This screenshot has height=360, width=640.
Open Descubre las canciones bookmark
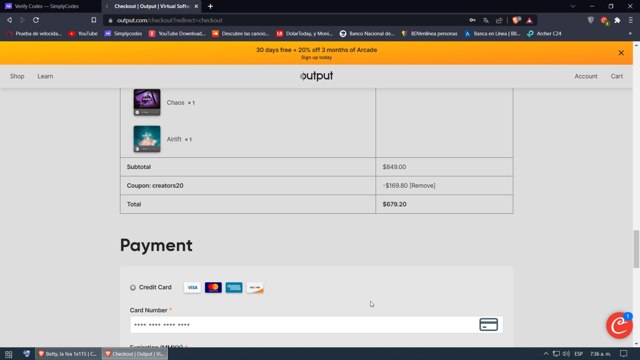click(x=240, y=33)
